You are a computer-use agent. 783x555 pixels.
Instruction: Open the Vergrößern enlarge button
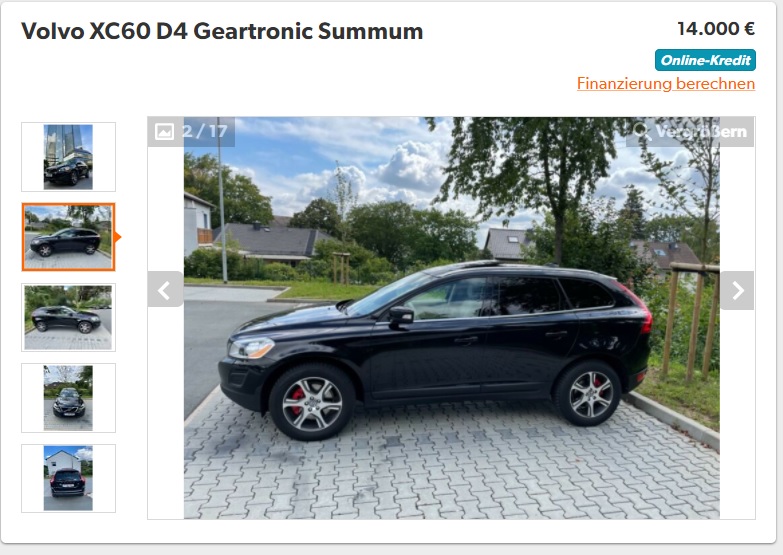[x=690, y=131]
